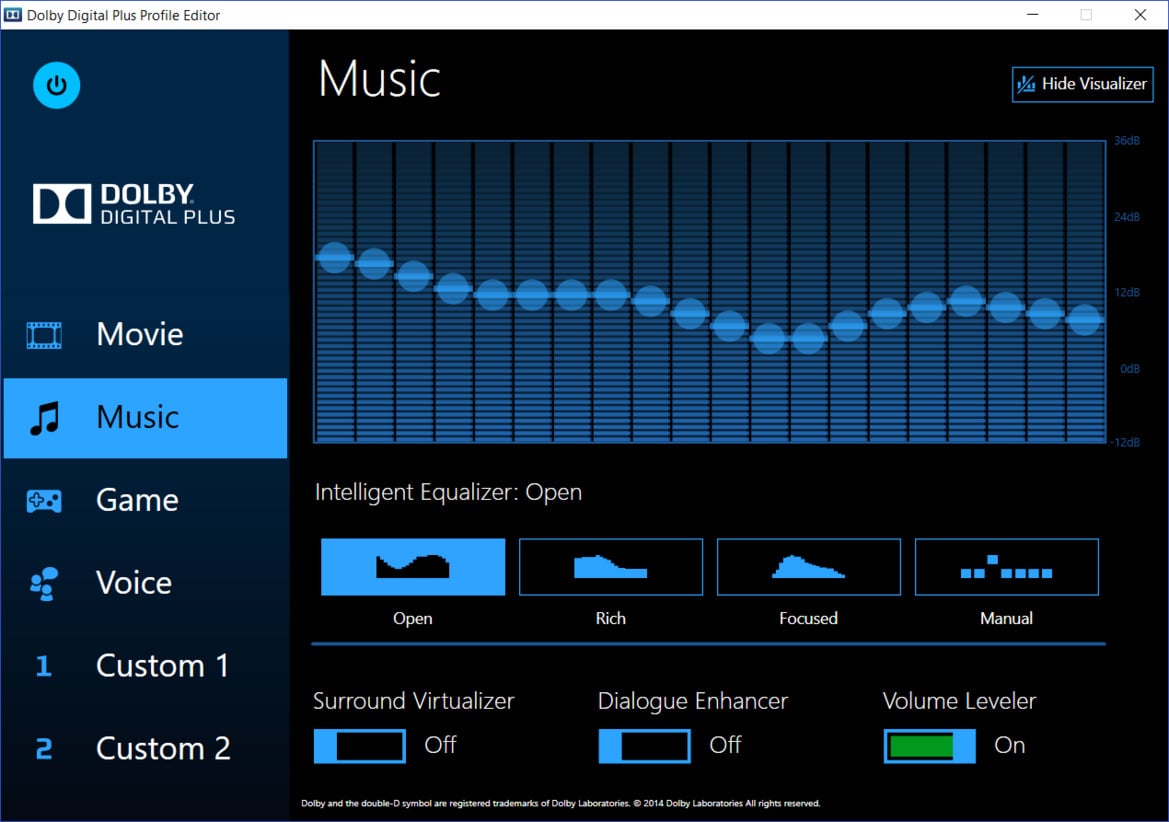
Task: Click the Dolby Digital Plus logo
Action: [134, 204]
